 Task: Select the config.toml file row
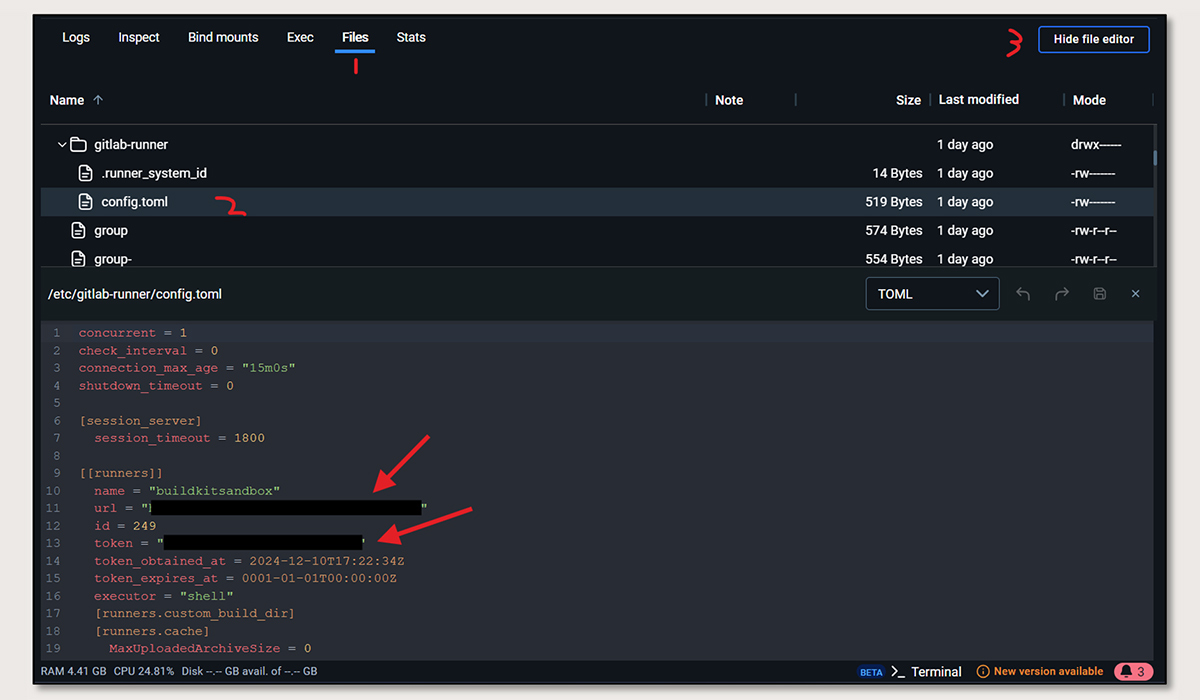pyautogui.click(x=400, y=201)
